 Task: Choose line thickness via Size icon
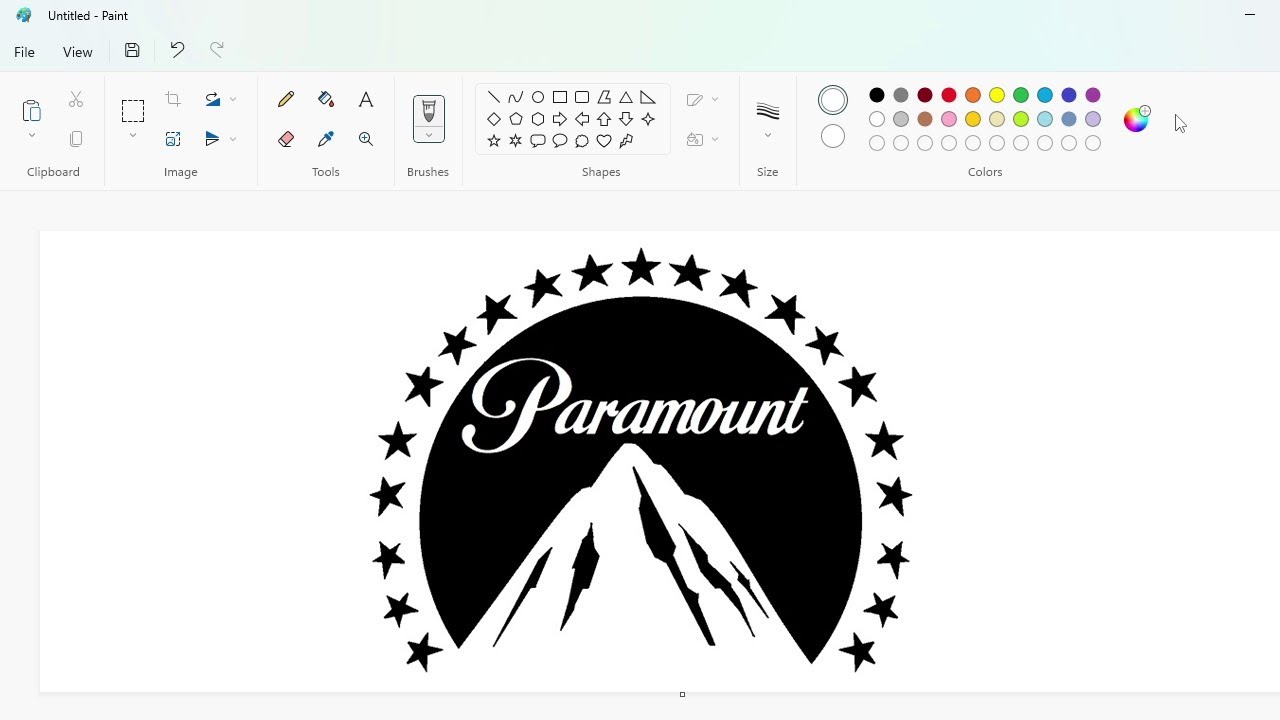click(x=768, y=110)
